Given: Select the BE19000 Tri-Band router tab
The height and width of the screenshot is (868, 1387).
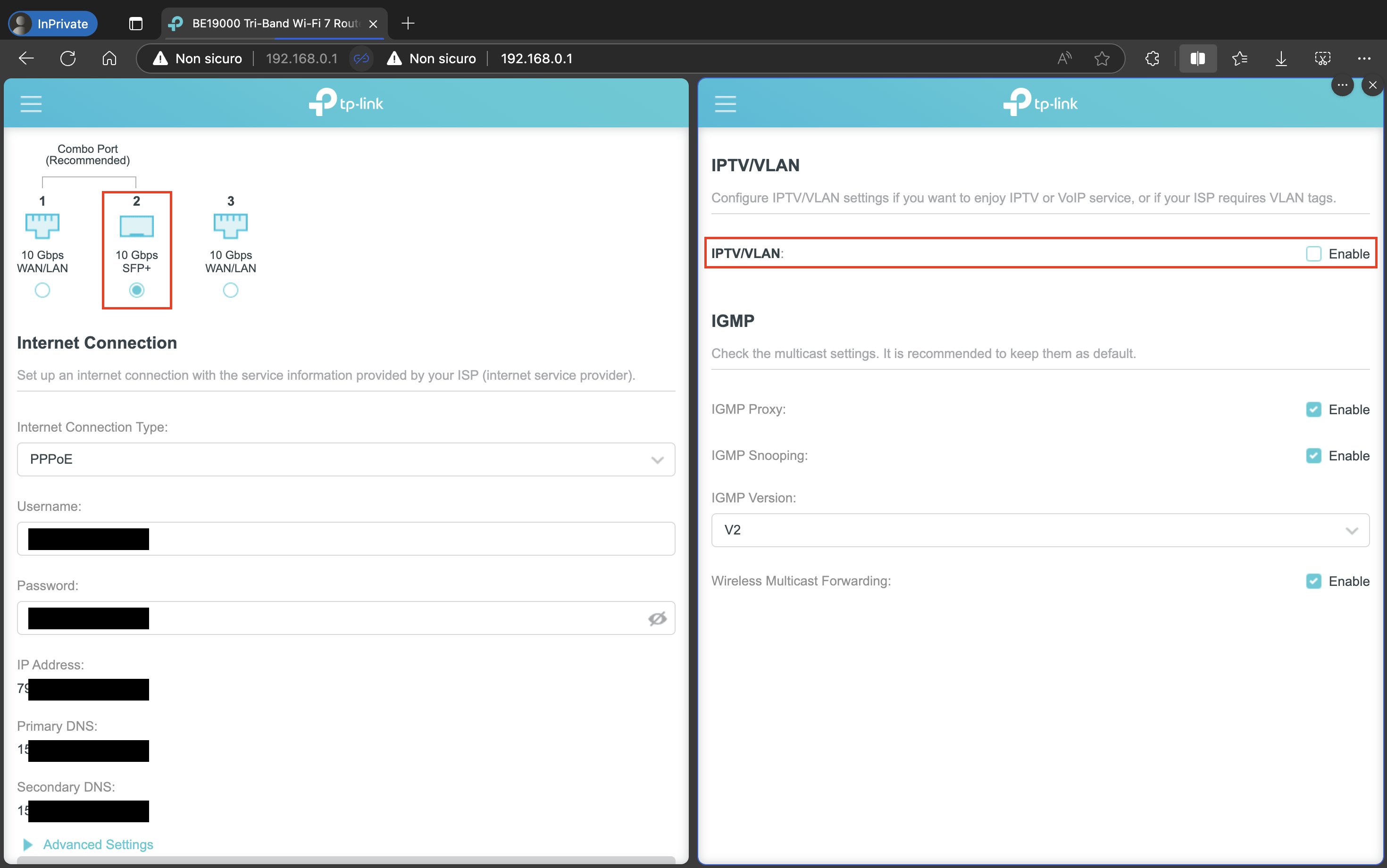Looking at the screenshot, I should click(x=275, y=24).
